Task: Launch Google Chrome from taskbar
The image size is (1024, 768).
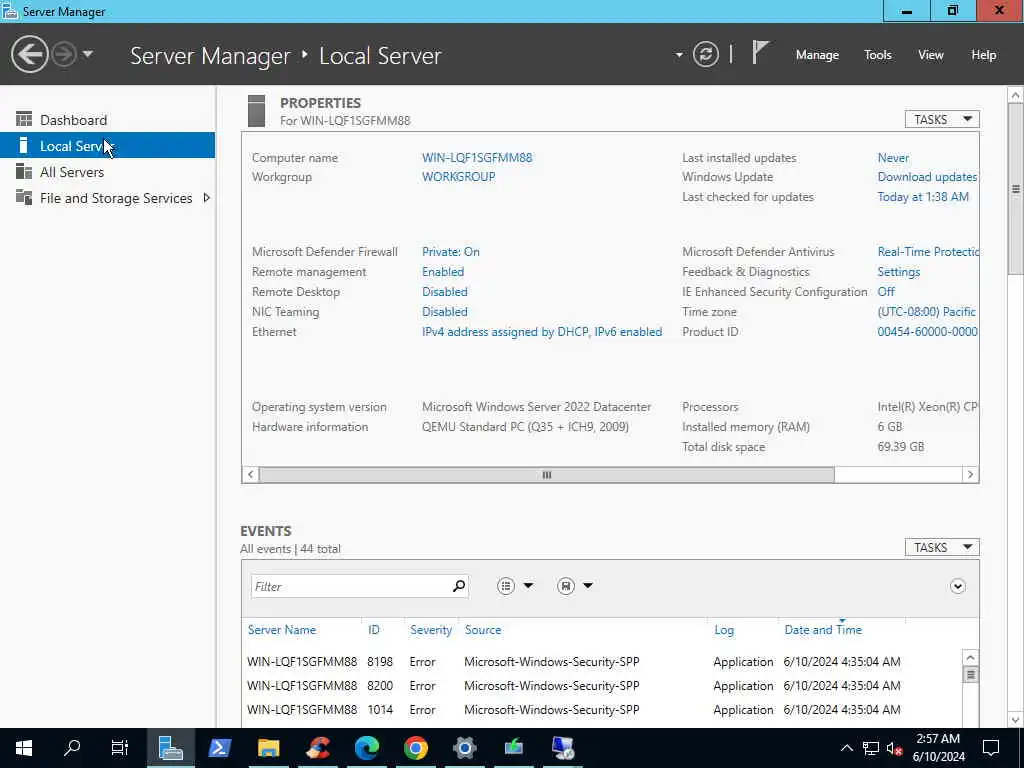Action: pyautogui.click(x=415, y=748)
